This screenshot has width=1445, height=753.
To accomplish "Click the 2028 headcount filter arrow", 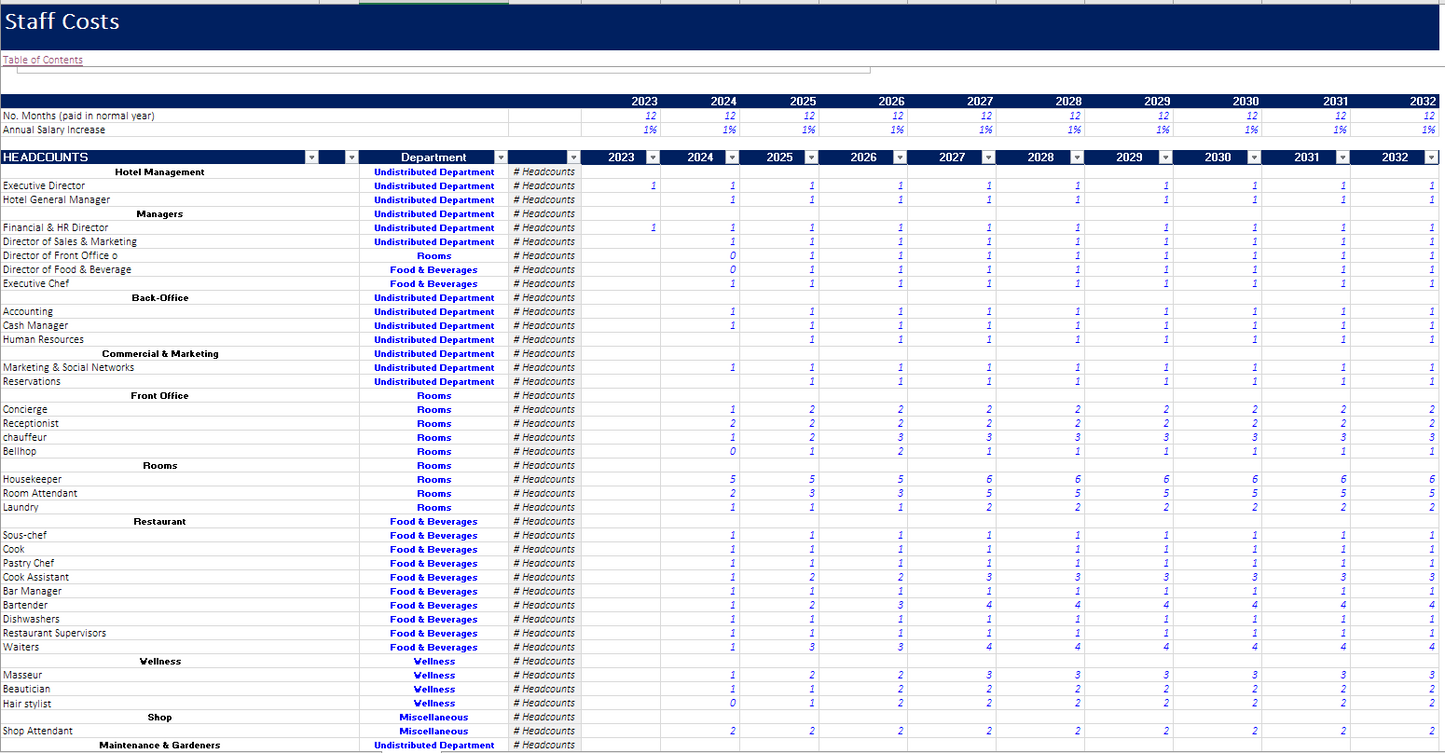I will pyautogui.click(x=1076, y=158).
